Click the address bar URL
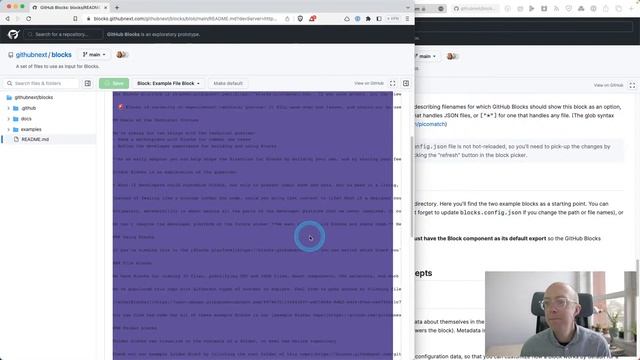This screenshot has width=640, height=360. point(185,19)
